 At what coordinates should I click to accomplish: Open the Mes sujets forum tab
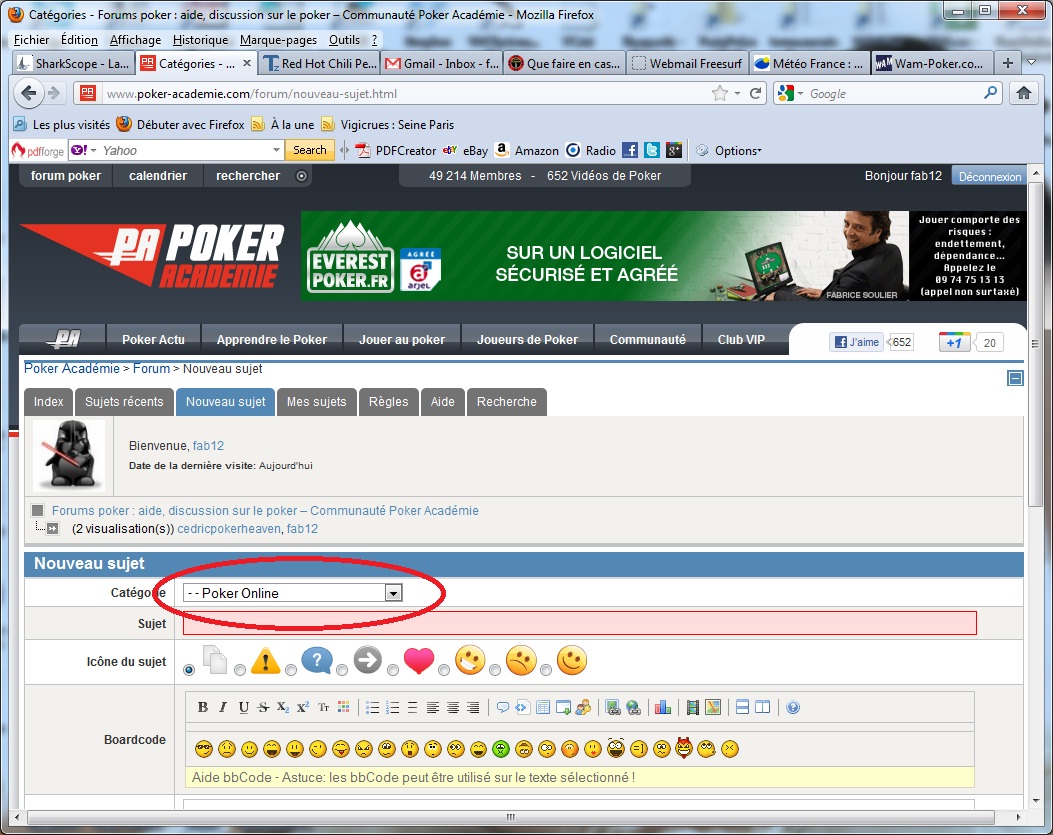pyautogui.click(x=316, y=402)
